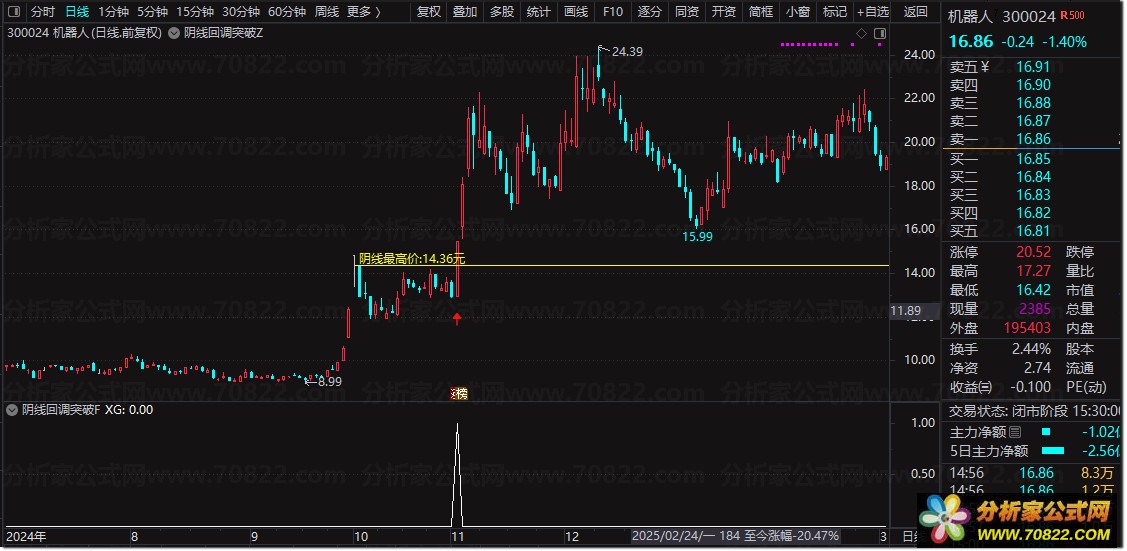Expand the 阴线回调突破F sub-chart indicator menu

[12, 410]
